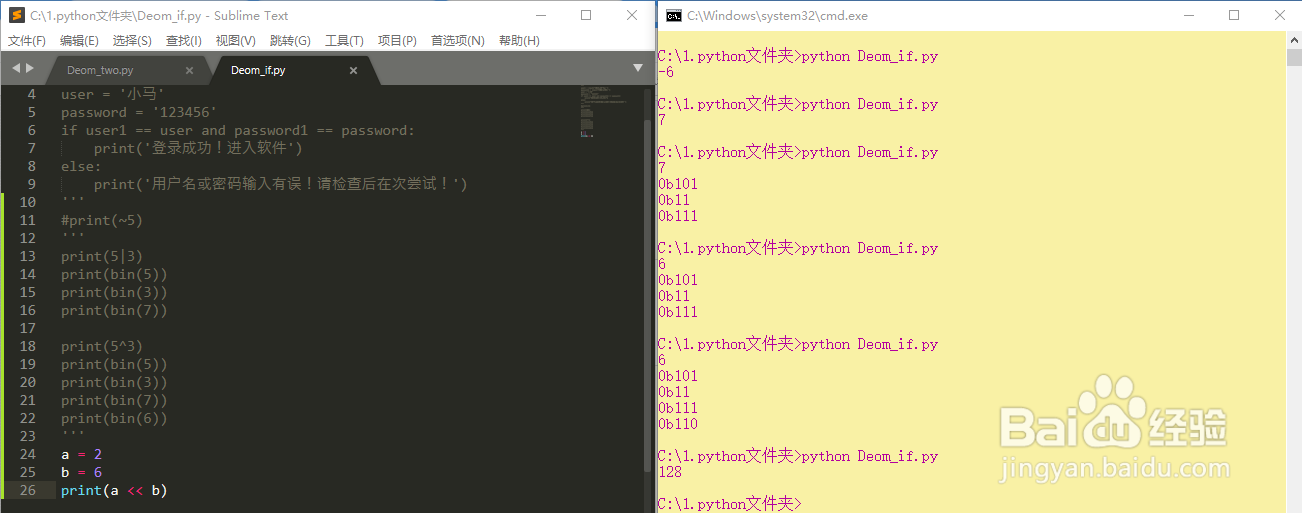This screenshot has width=1302, height=513.
Task: Open the 编辑(E) menu
Action: click(x=79, y=41)
